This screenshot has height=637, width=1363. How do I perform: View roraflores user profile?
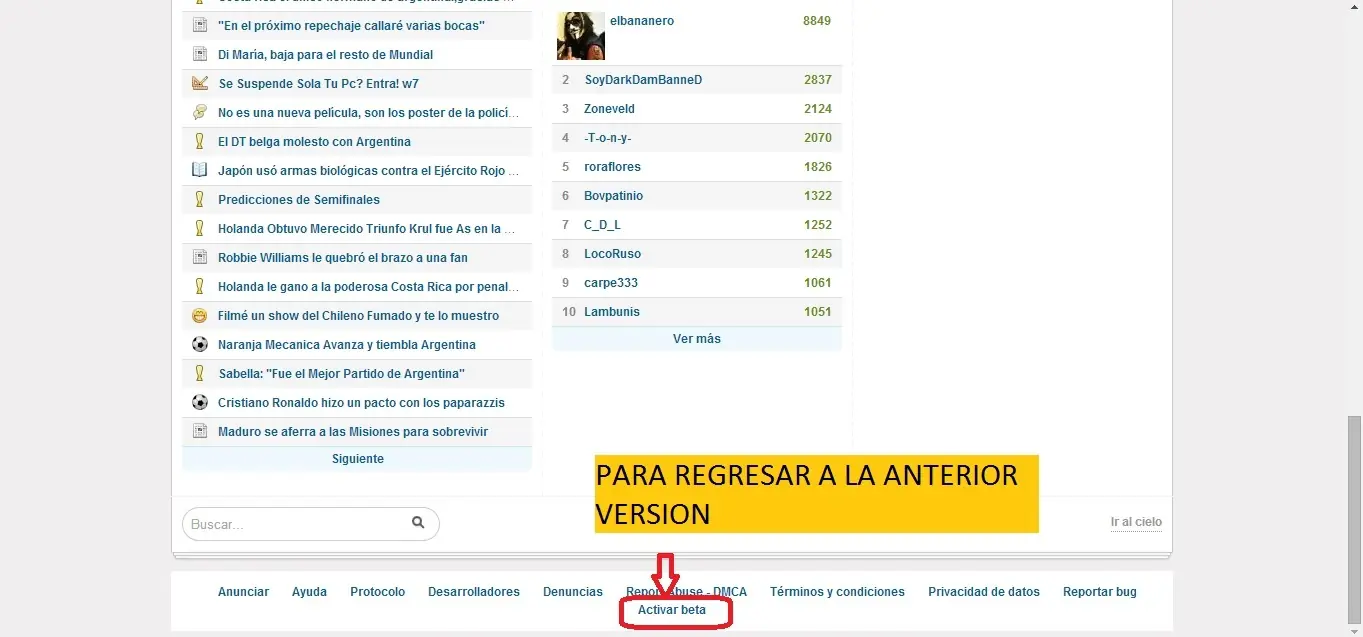612,166
